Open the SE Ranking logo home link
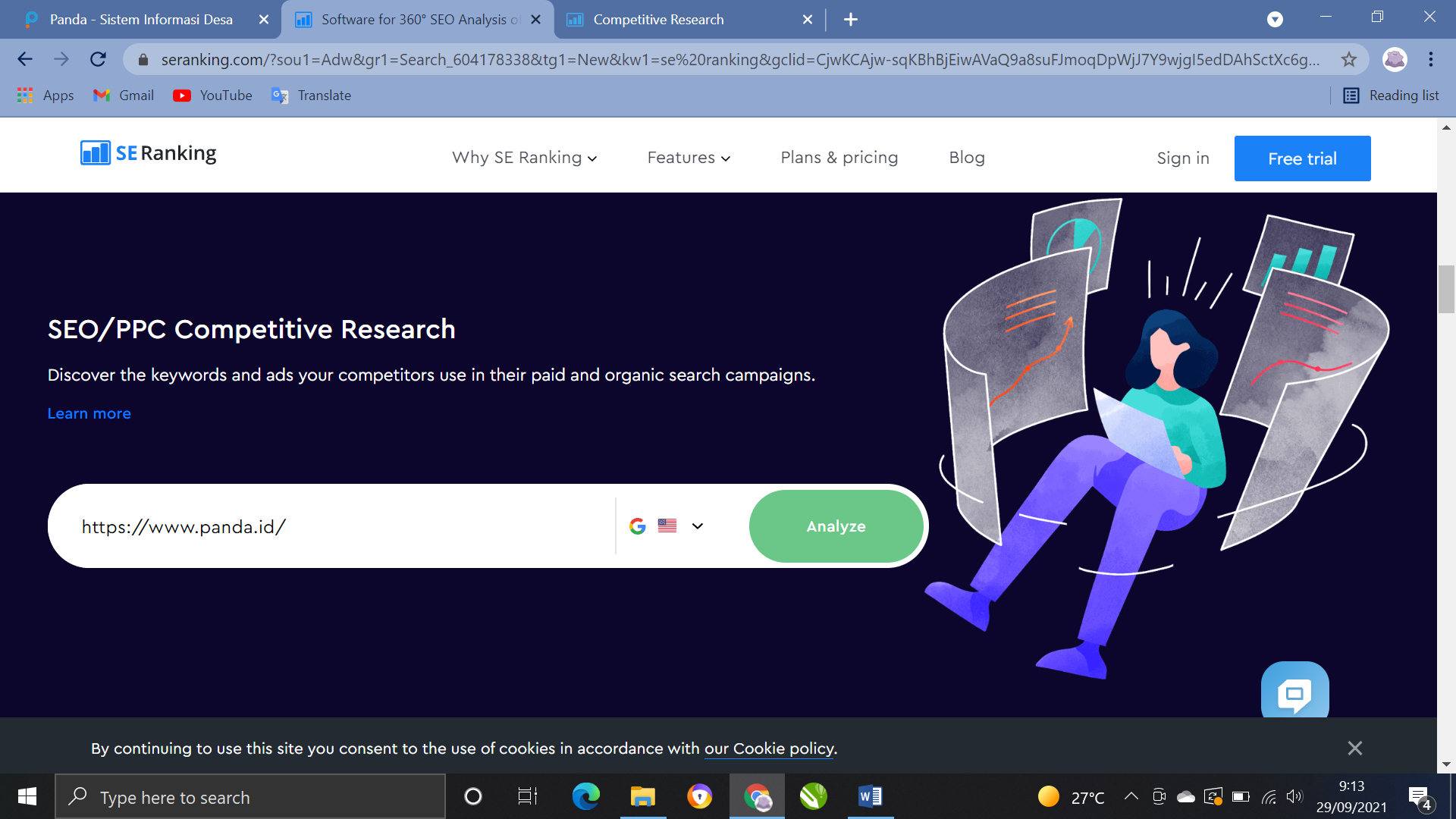Screen dimensions: 1456x819 tap(149, 153)
